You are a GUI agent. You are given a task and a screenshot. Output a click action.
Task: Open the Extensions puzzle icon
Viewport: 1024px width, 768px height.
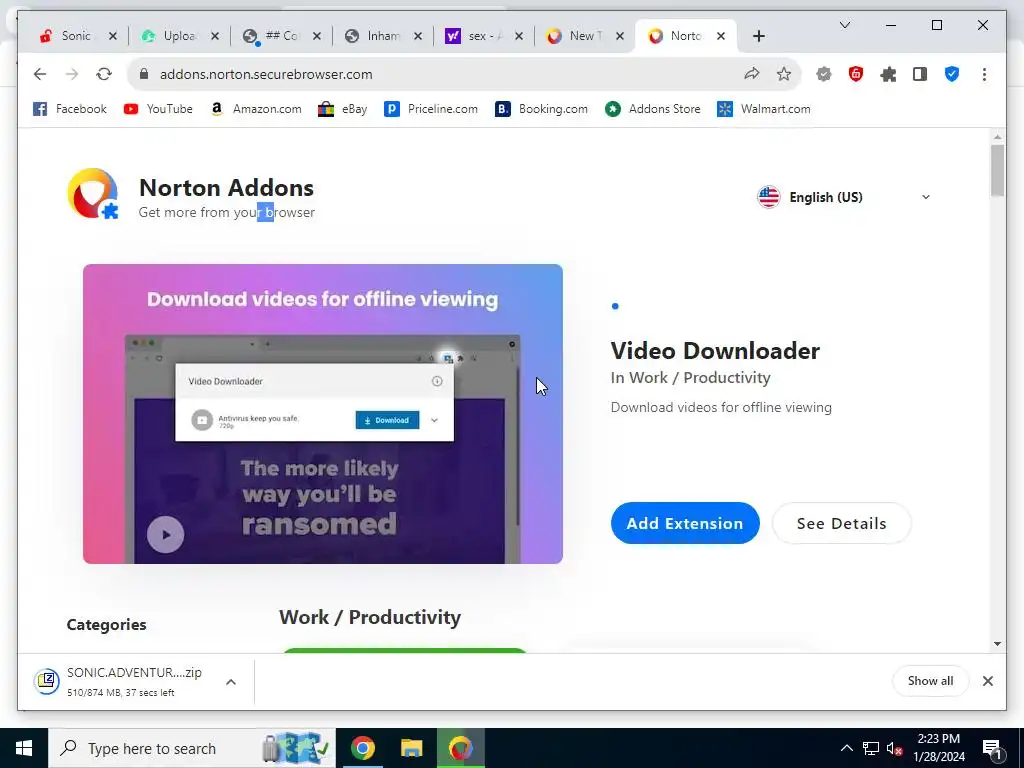888,74
